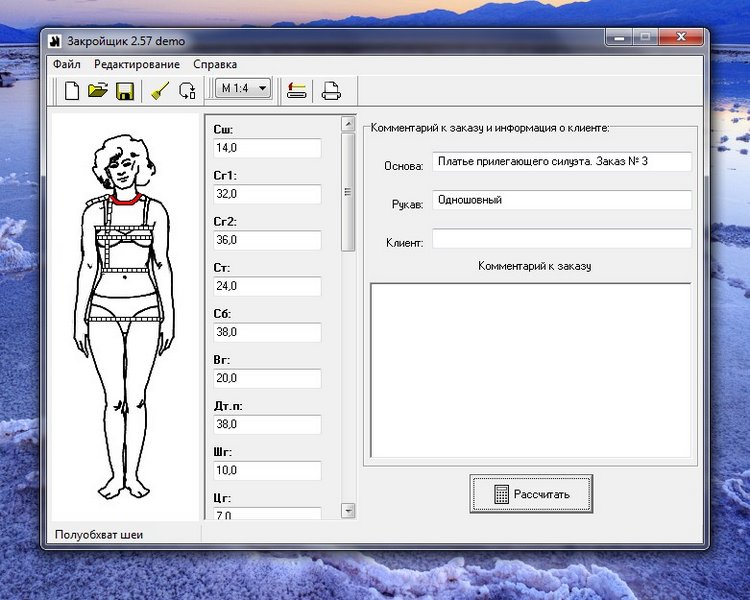The width and height of the screenshot is (750, 600).
Task: Open a file with the folder icon
Action: pos(97,91)
